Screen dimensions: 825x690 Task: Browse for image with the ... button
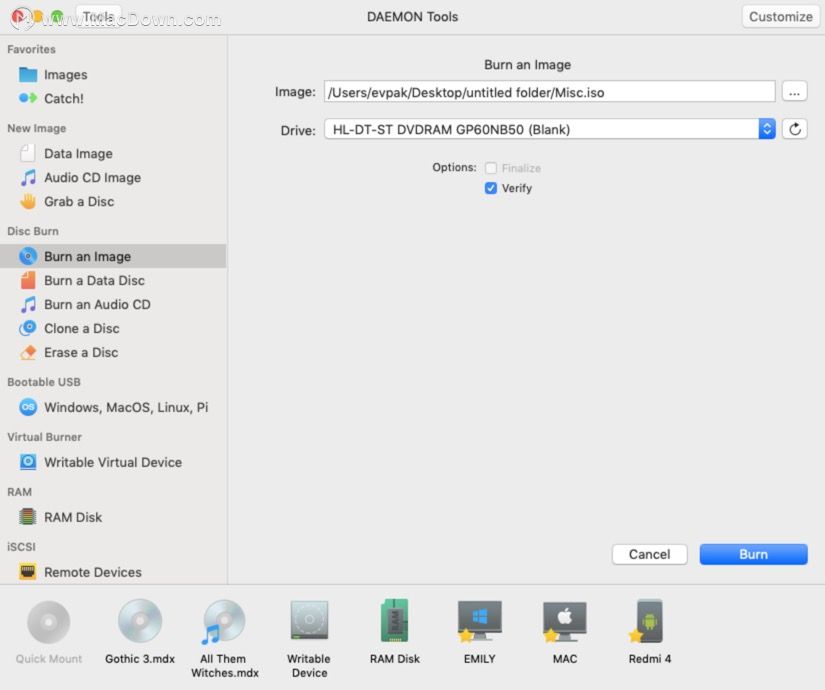pyautogui.click(x=794, y=92)
